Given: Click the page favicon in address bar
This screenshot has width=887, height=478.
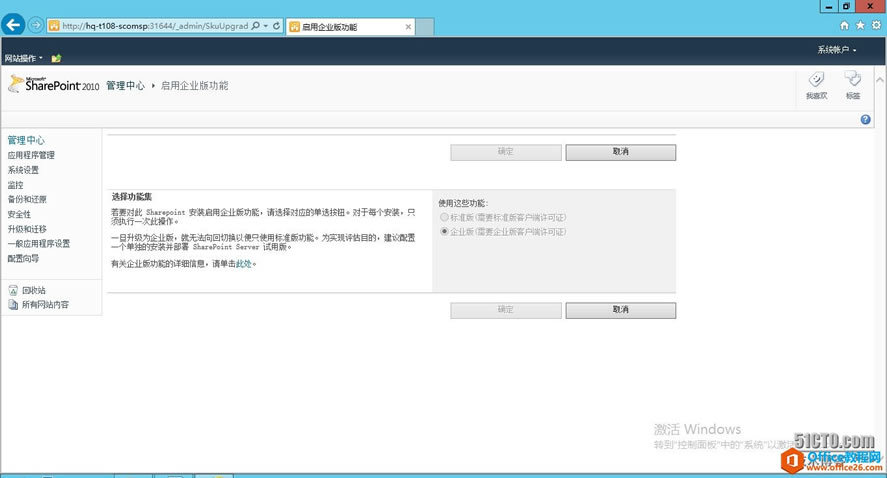Looking at the screenshot, I should (x=54, y=25).
